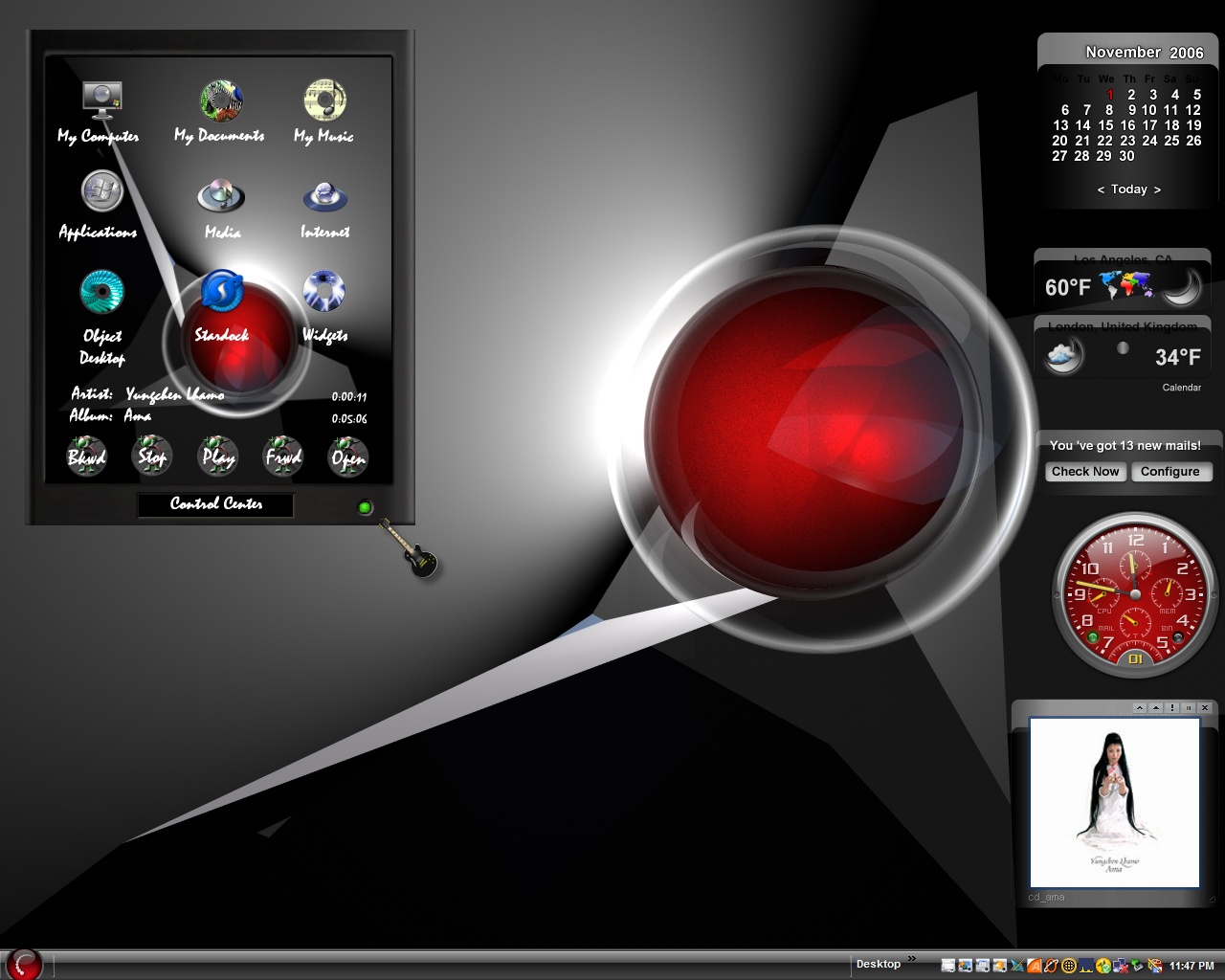Open the Media icon
Screen dimensions: 1225x980
tap(221, 195)
